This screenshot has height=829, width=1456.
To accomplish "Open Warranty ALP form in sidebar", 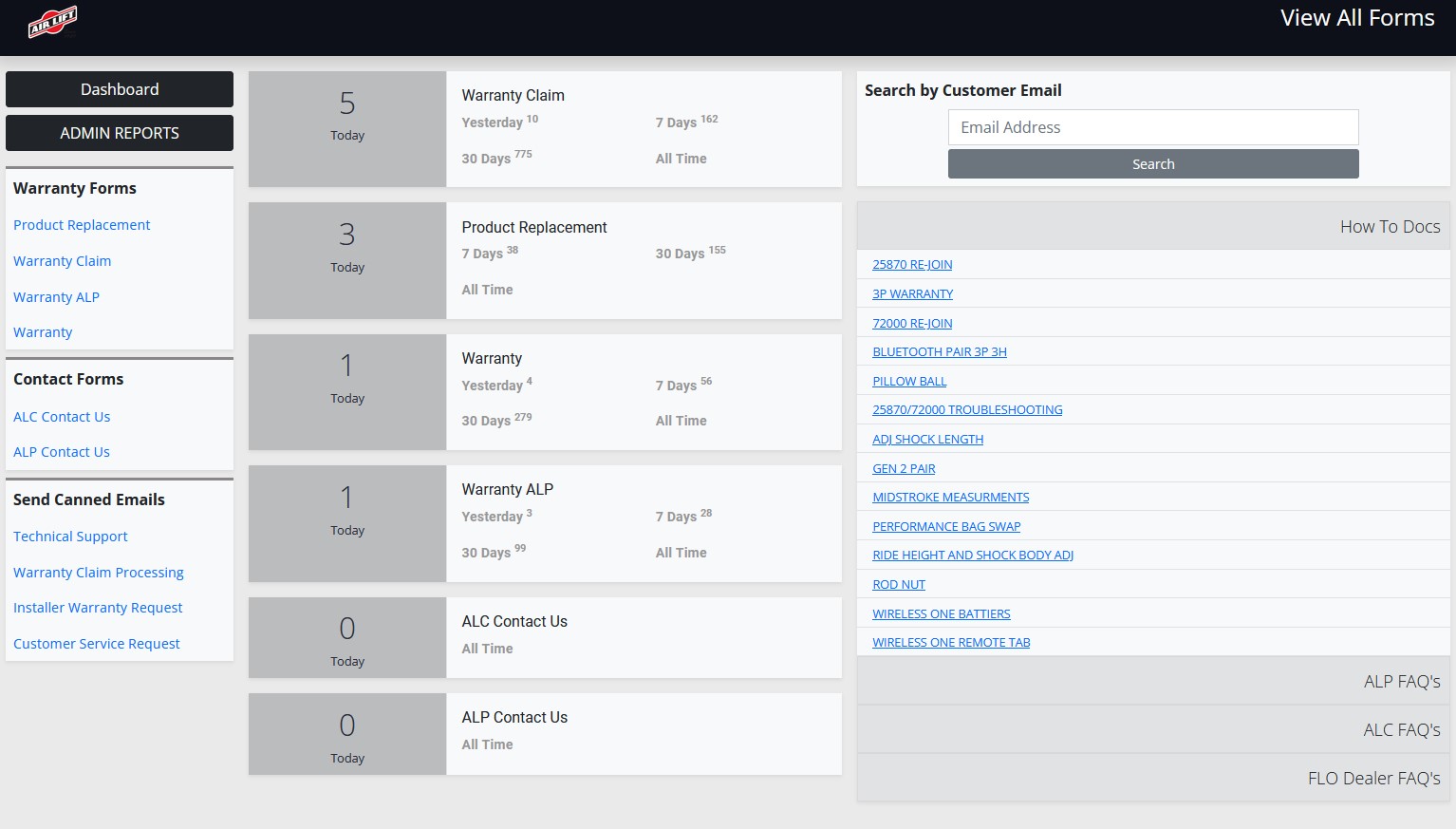I will point(56,297).
